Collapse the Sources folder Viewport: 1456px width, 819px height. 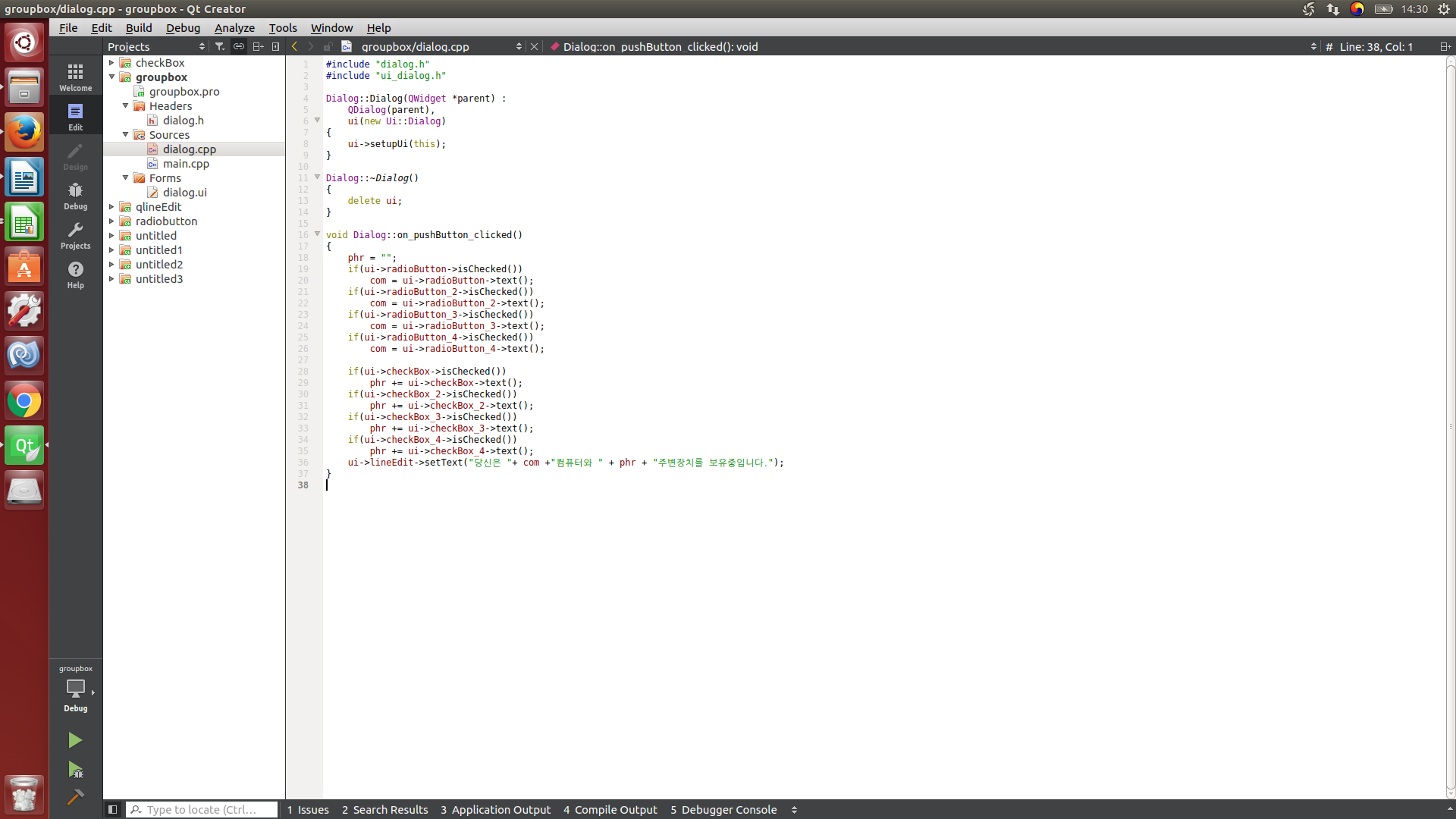(125, 135)
